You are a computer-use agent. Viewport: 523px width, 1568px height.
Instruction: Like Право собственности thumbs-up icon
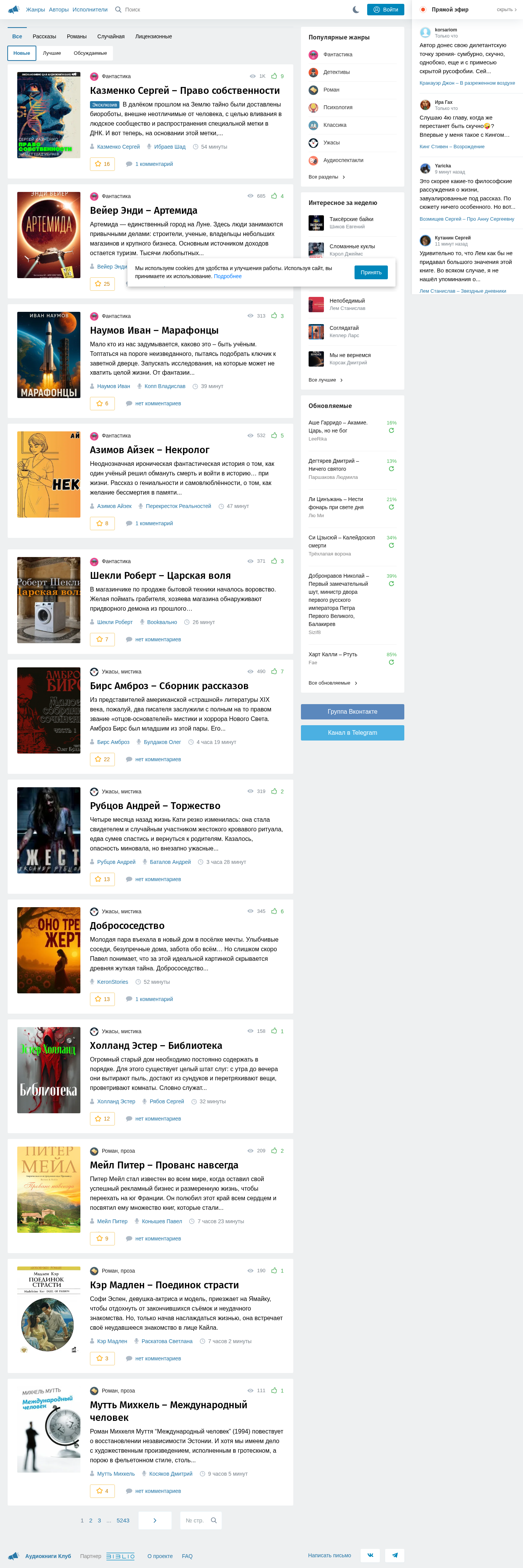pos(274,76)
